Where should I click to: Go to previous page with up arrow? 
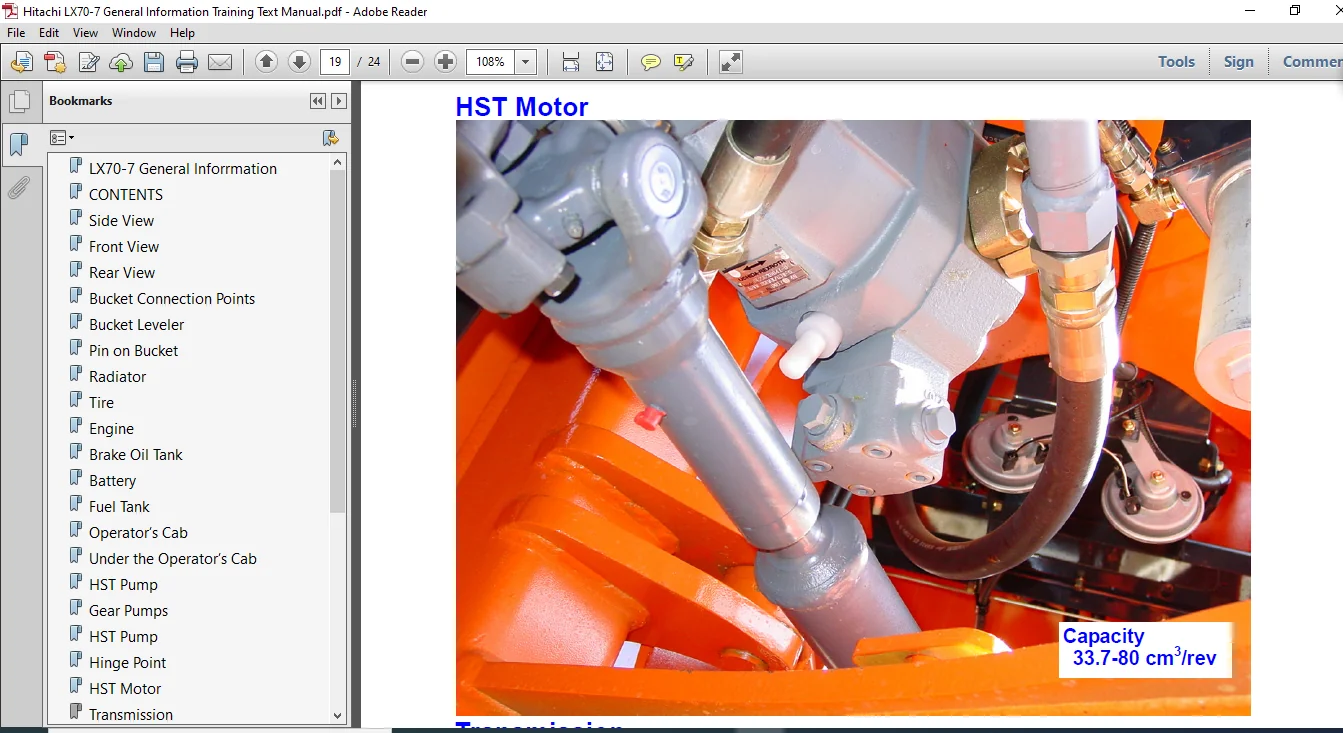[266, 62]
